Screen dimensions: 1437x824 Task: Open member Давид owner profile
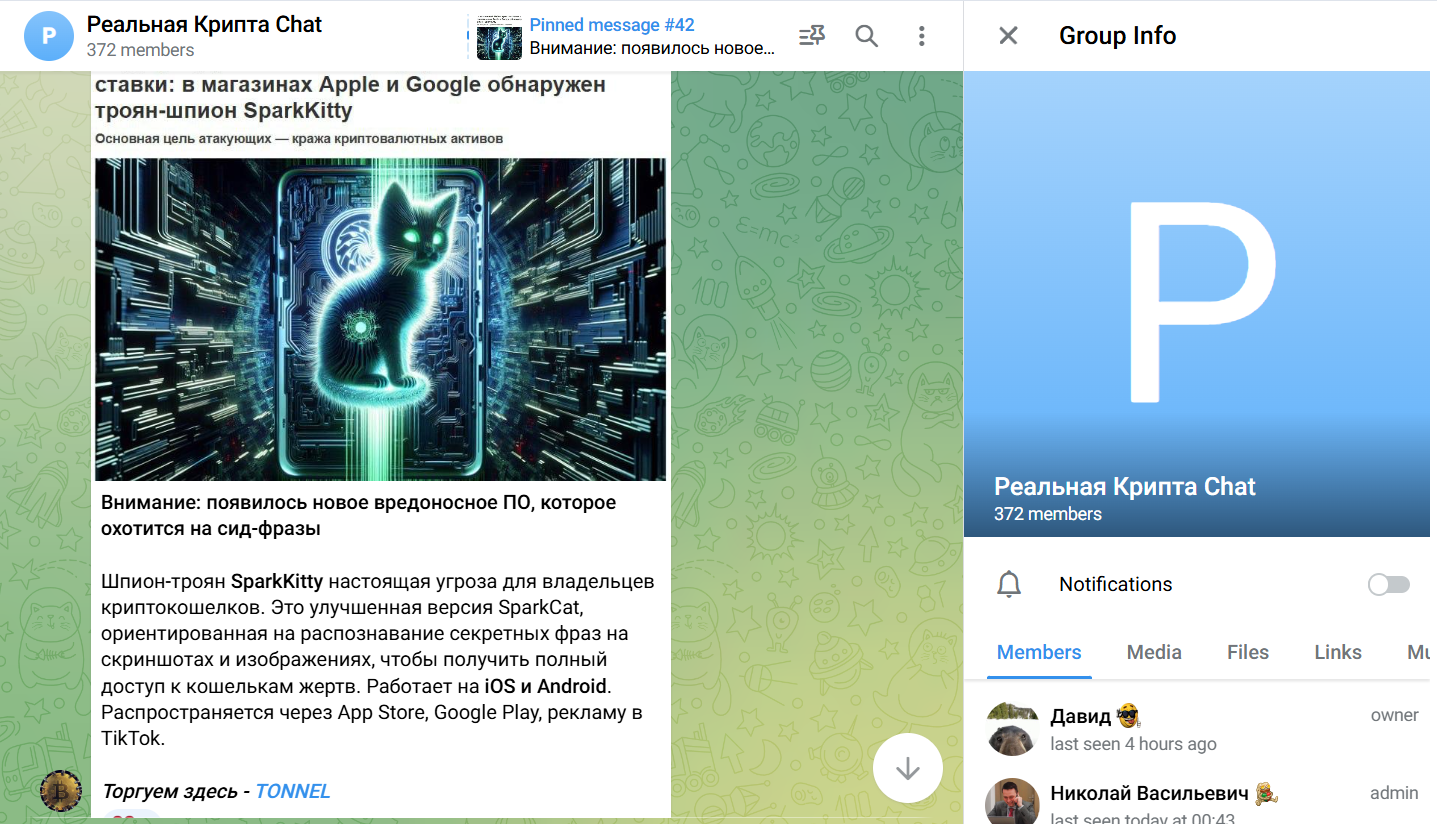[1200, 728]
